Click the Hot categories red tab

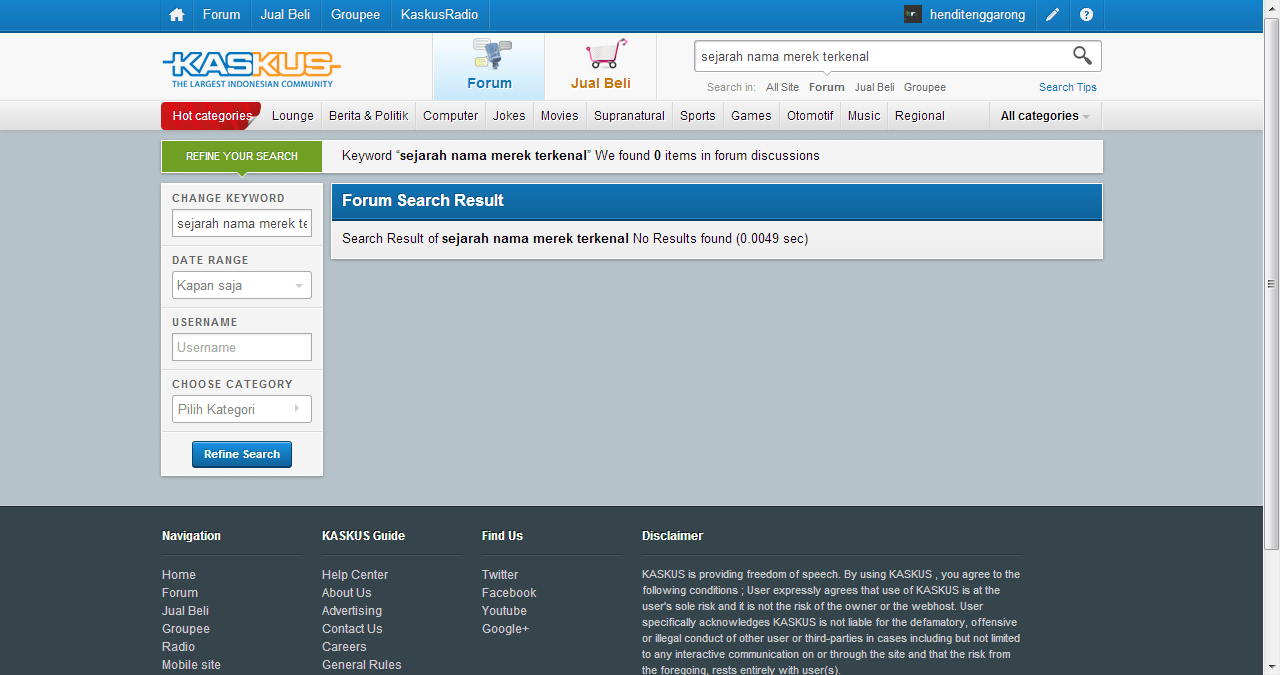211,116
